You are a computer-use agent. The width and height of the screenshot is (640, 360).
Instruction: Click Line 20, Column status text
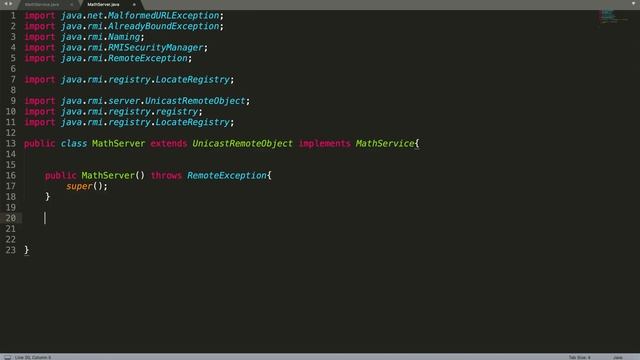(33, 357)
